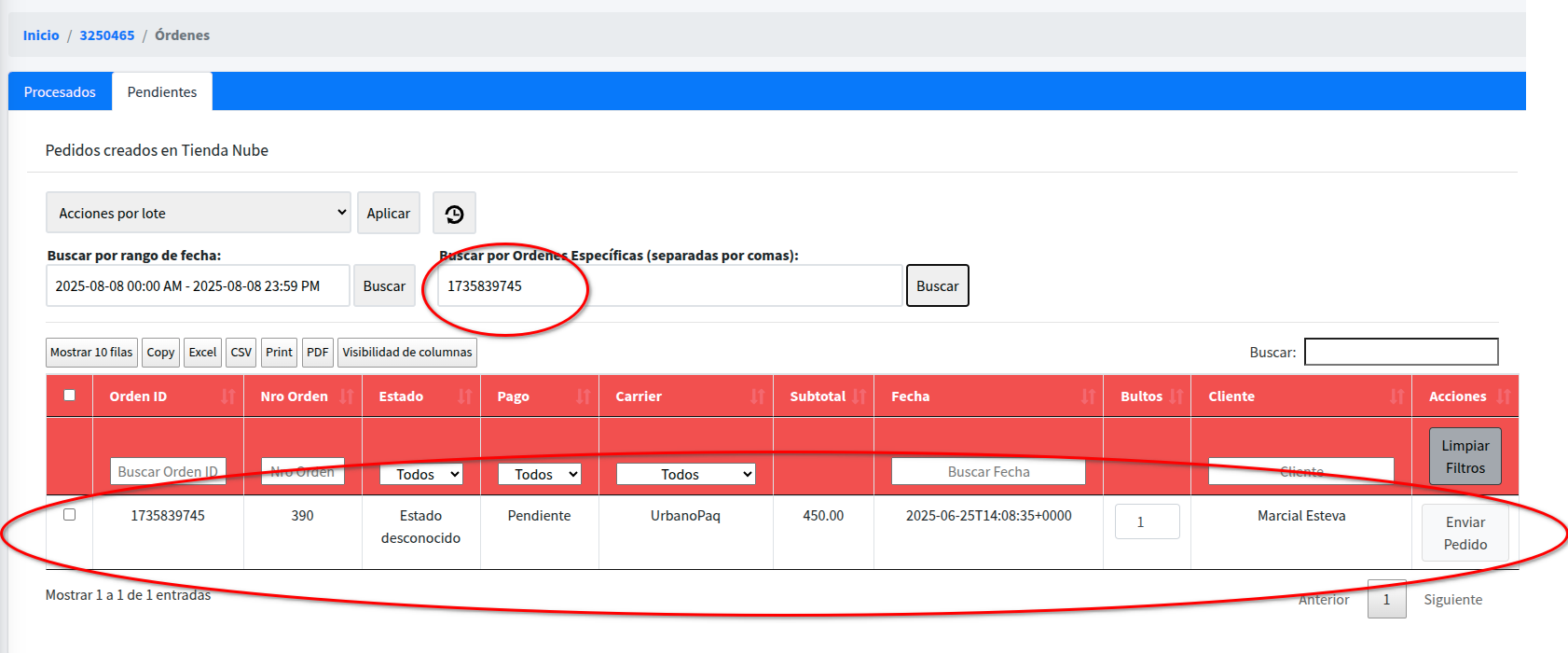Image resolution: width=1568 pixels, height=653 pixels.
Task: Select the Pendientes tab
Action: pos(162,91)
